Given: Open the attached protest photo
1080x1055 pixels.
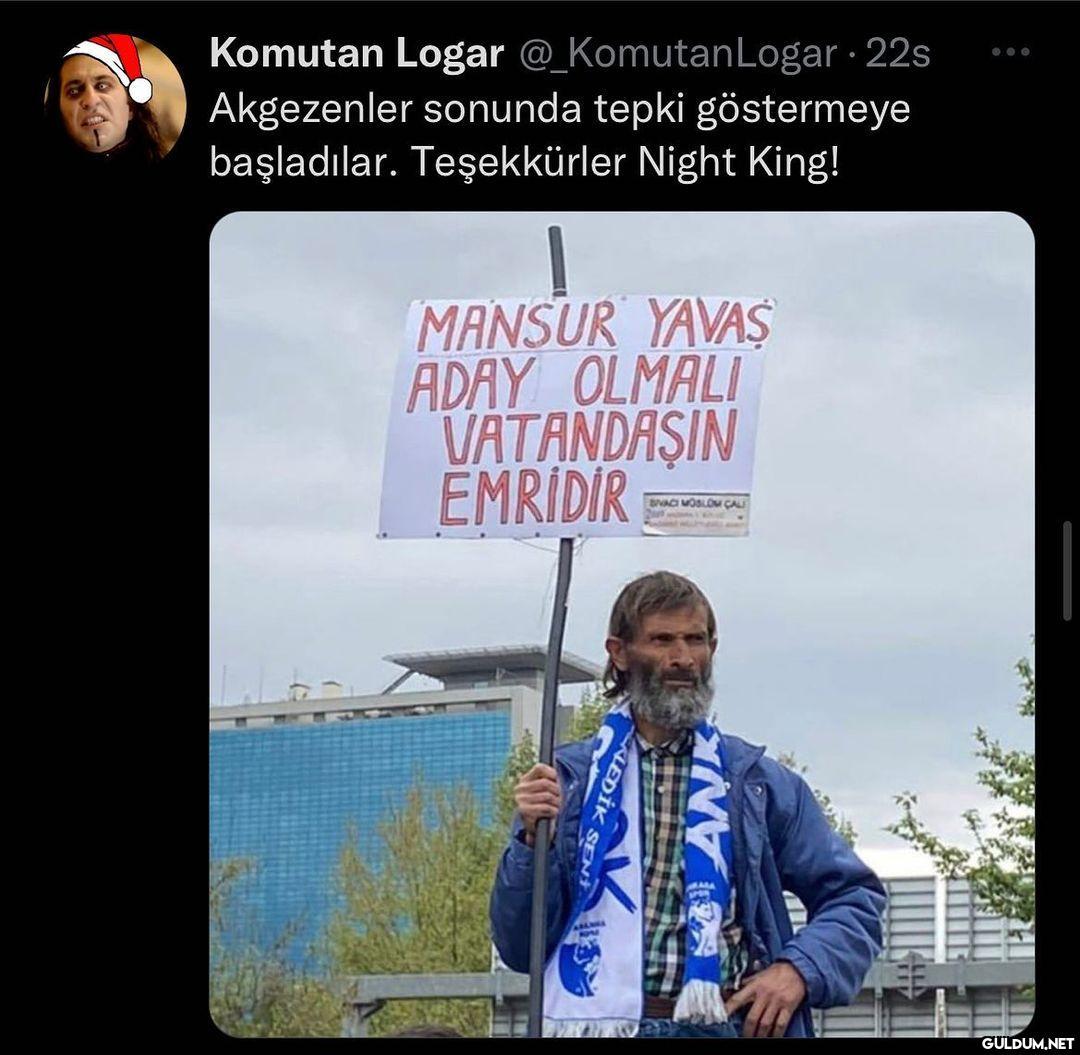Looking at the screenshot, I should pyautogui.click(x=622, y=624).
